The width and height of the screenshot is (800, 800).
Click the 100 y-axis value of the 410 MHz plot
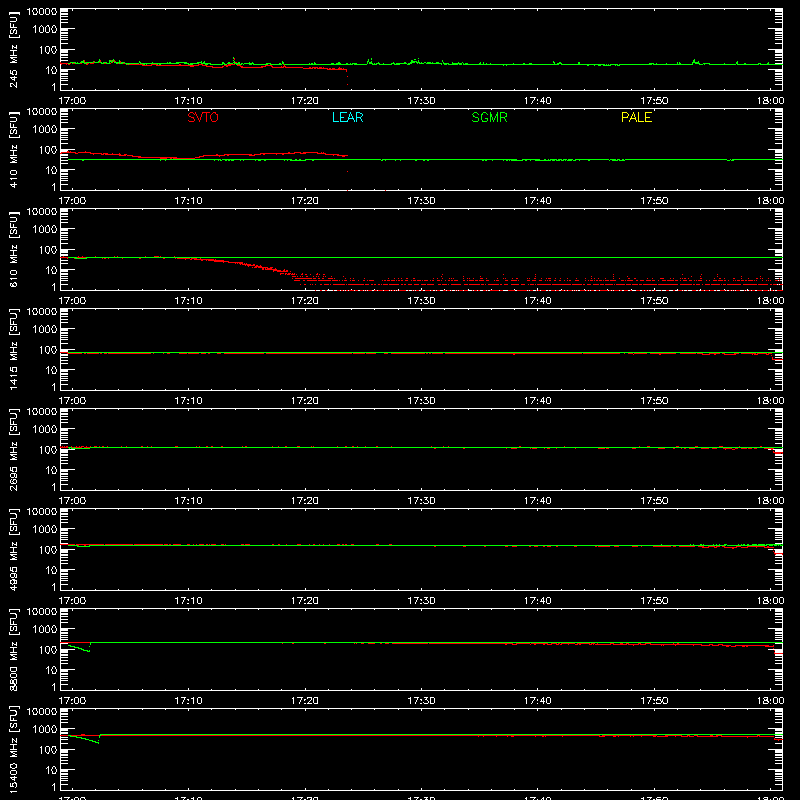pos(48,149)
